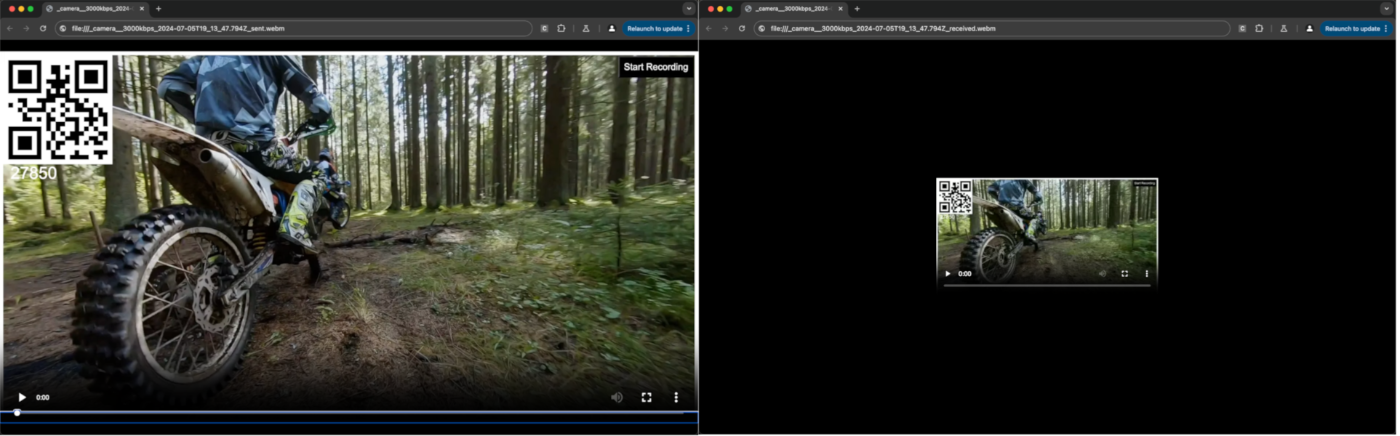Image resolution: width=1400 pixels, height=436 pixels.
Task: Open more options on received video
Action: pyautogui.click(x=1147, y=273)
